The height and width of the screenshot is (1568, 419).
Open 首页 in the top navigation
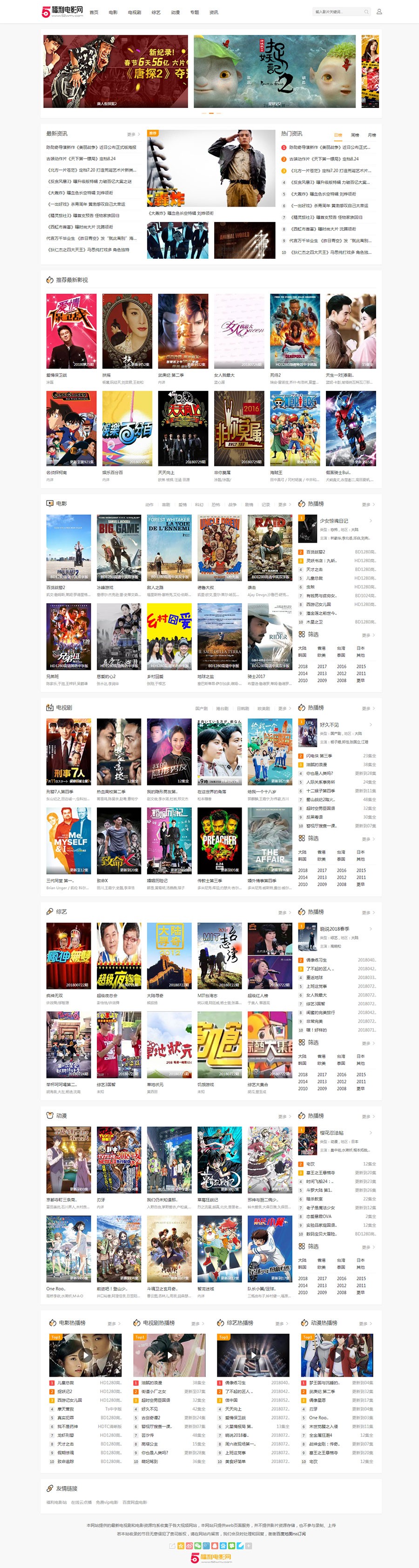pyautogui.click(x=94, y=12)
